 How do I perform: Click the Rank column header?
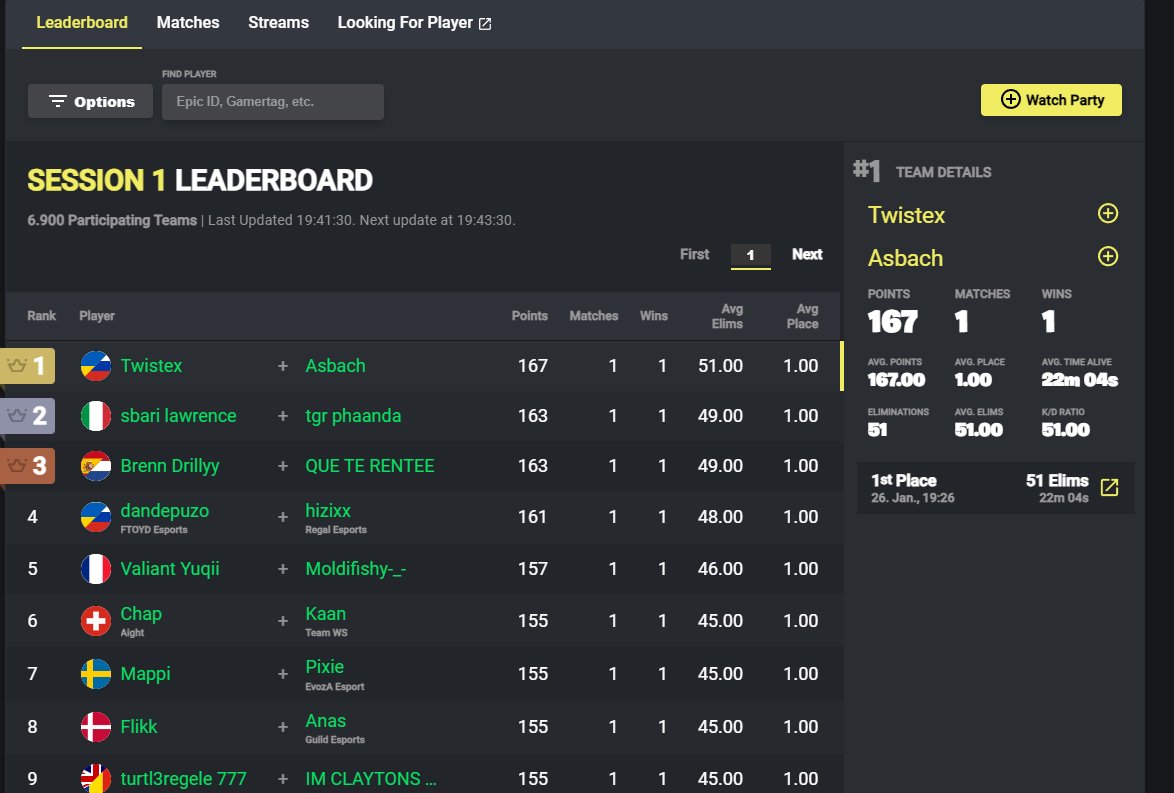(41, 316)
